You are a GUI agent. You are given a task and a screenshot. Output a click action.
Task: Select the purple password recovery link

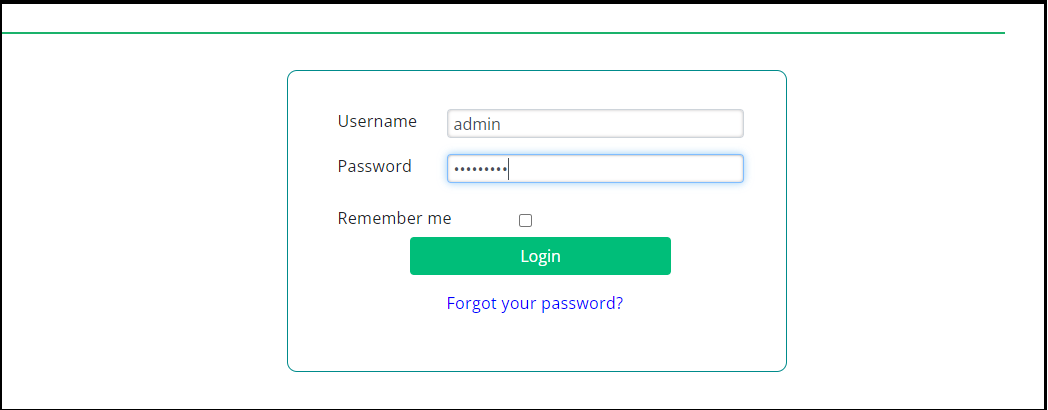click(x=535, y=303)
